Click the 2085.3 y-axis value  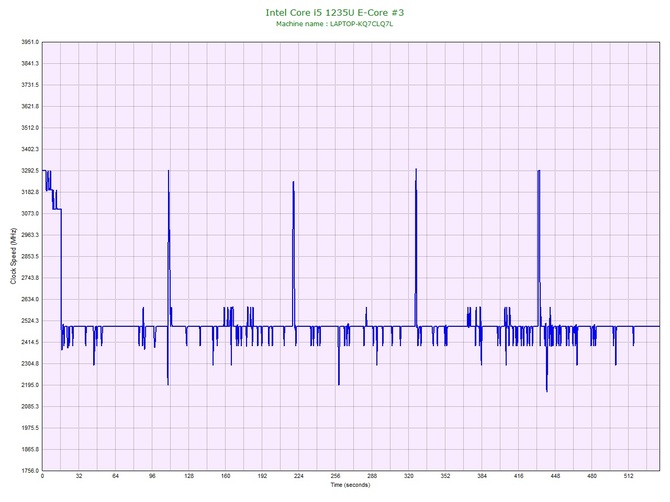(x=30, y=406)
